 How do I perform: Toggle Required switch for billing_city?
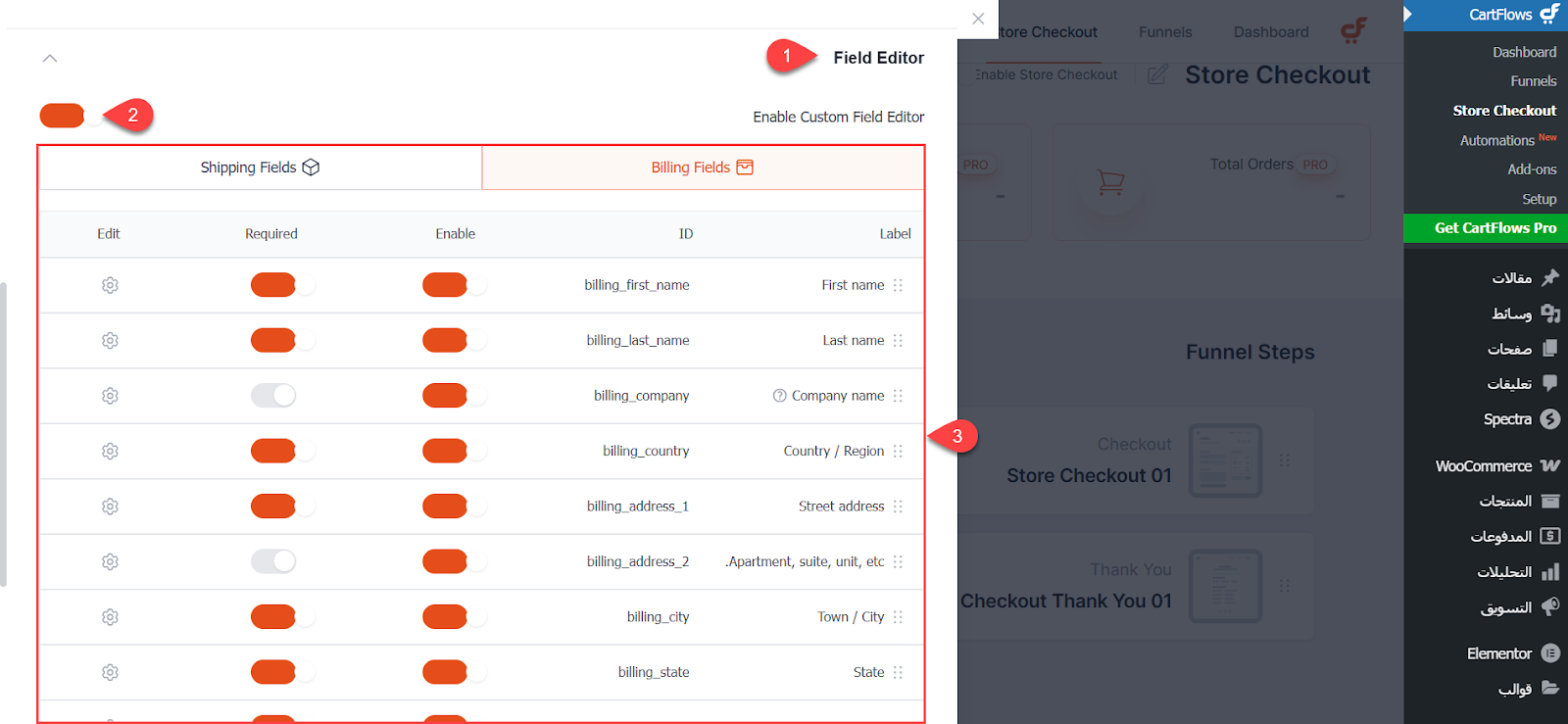pyautogui.click(x=282, y=617)
